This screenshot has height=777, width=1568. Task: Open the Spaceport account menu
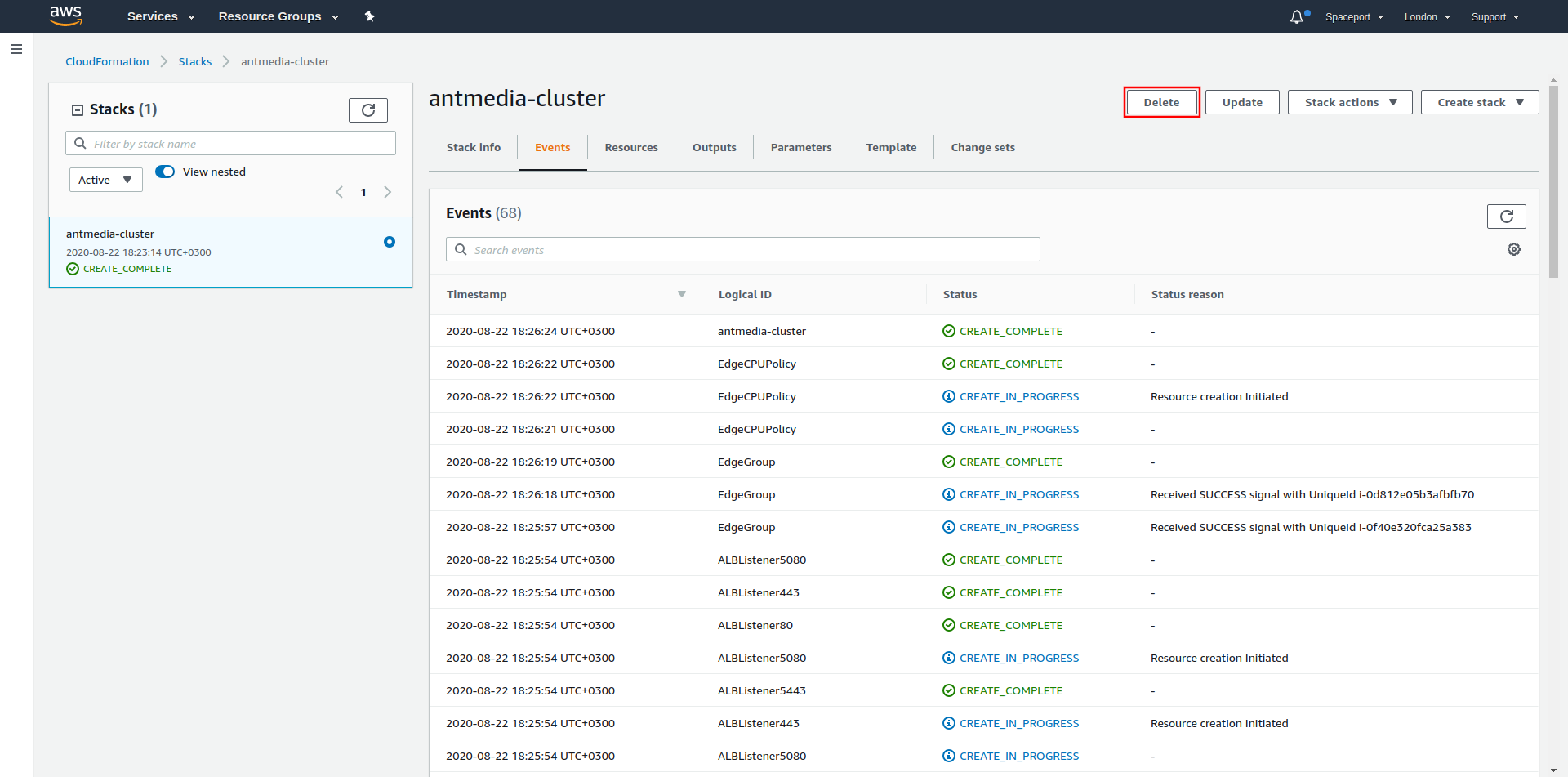1354,16
